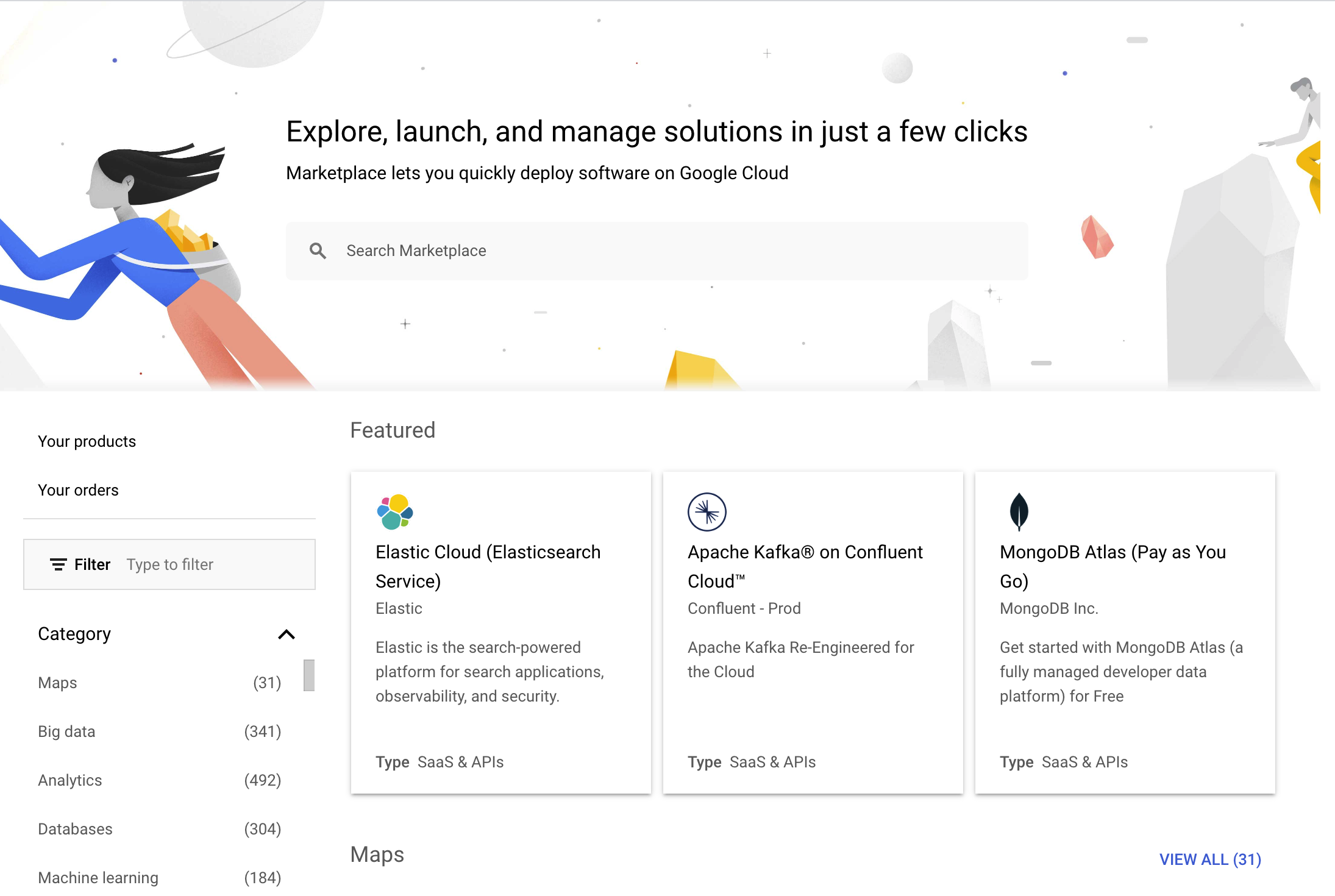Image resolution: width=1335 pixels, height=896 pixels.
Task: Select the Machine learning category
Action: pos(160,878)
